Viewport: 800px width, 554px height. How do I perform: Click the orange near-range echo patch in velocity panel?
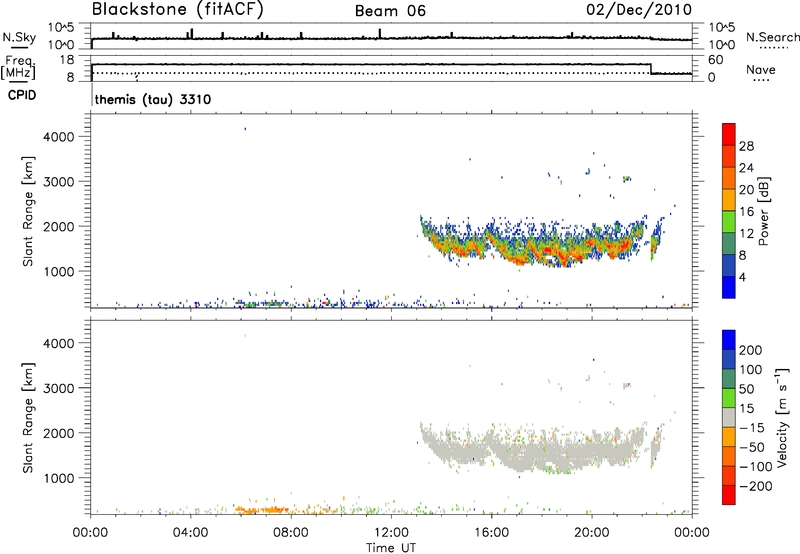[x=261, y=509]
